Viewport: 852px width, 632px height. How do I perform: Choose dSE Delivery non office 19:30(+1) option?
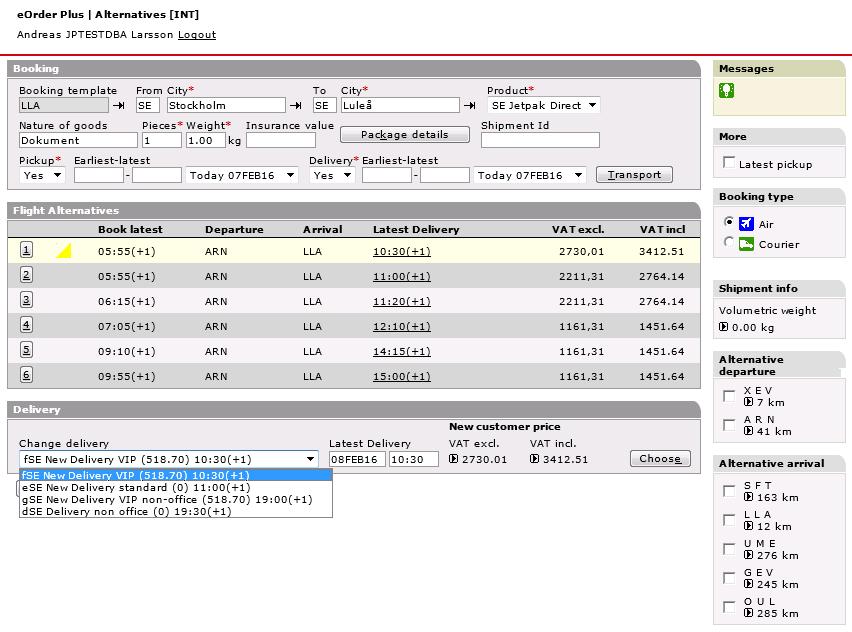tap(176, 511)
